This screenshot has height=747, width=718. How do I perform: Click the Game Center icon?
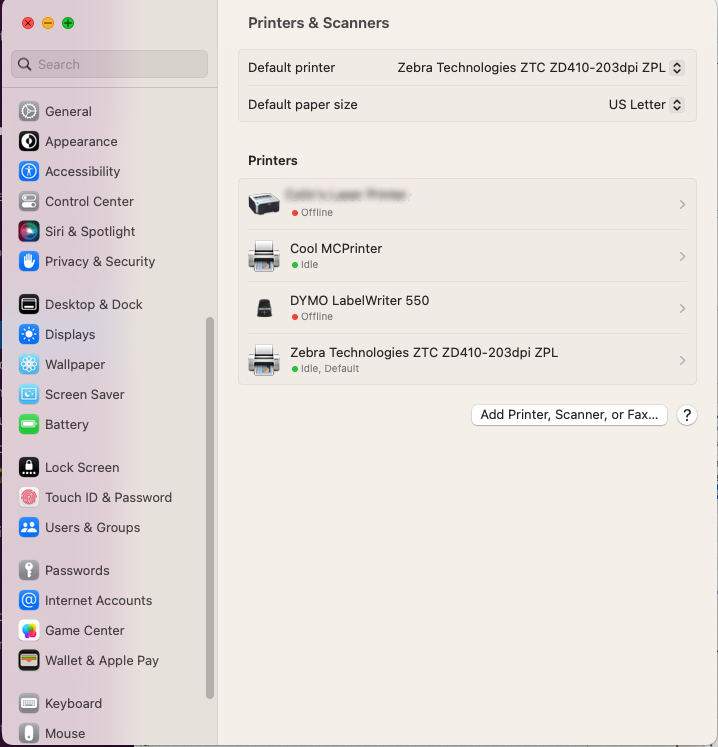[x=29, y=631]
